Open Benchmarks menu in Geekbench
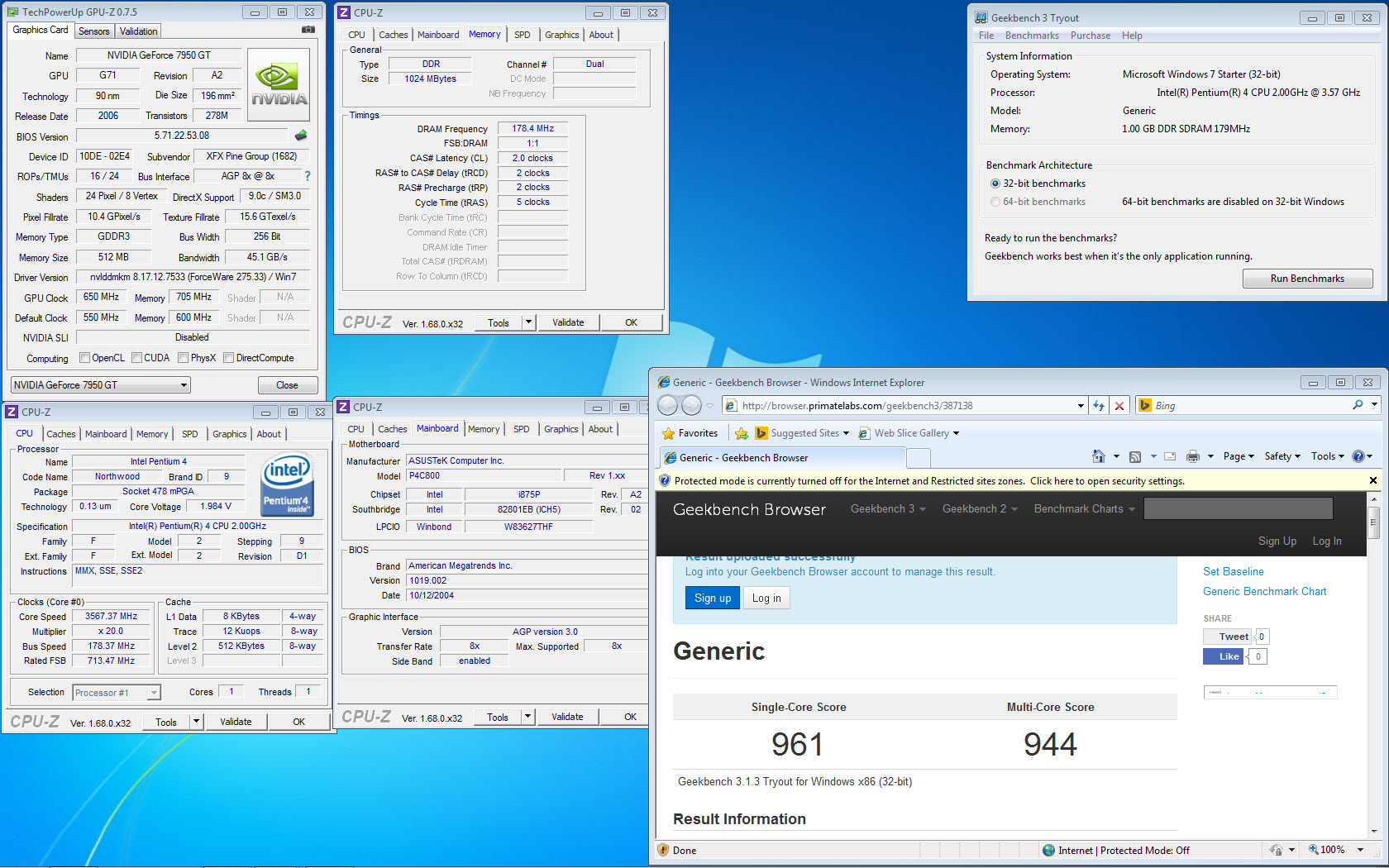The image size is (1389, 868). (x=1032, y=36)
